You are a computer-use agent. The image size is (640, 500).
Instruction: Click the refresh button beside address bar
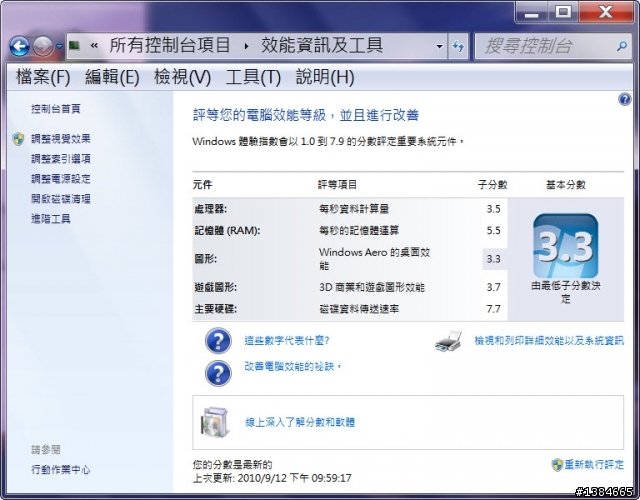tap(458, 46)
